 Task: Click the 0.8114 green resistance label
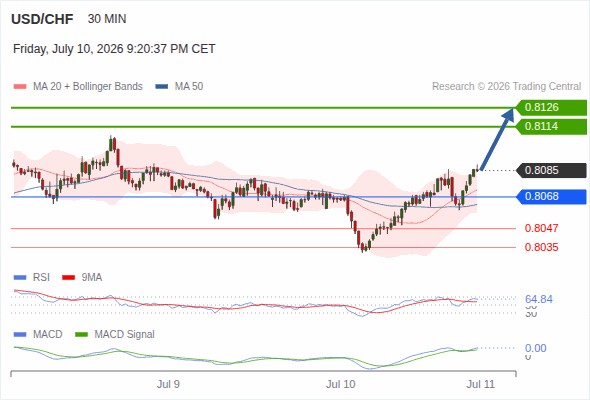(551, 126)
